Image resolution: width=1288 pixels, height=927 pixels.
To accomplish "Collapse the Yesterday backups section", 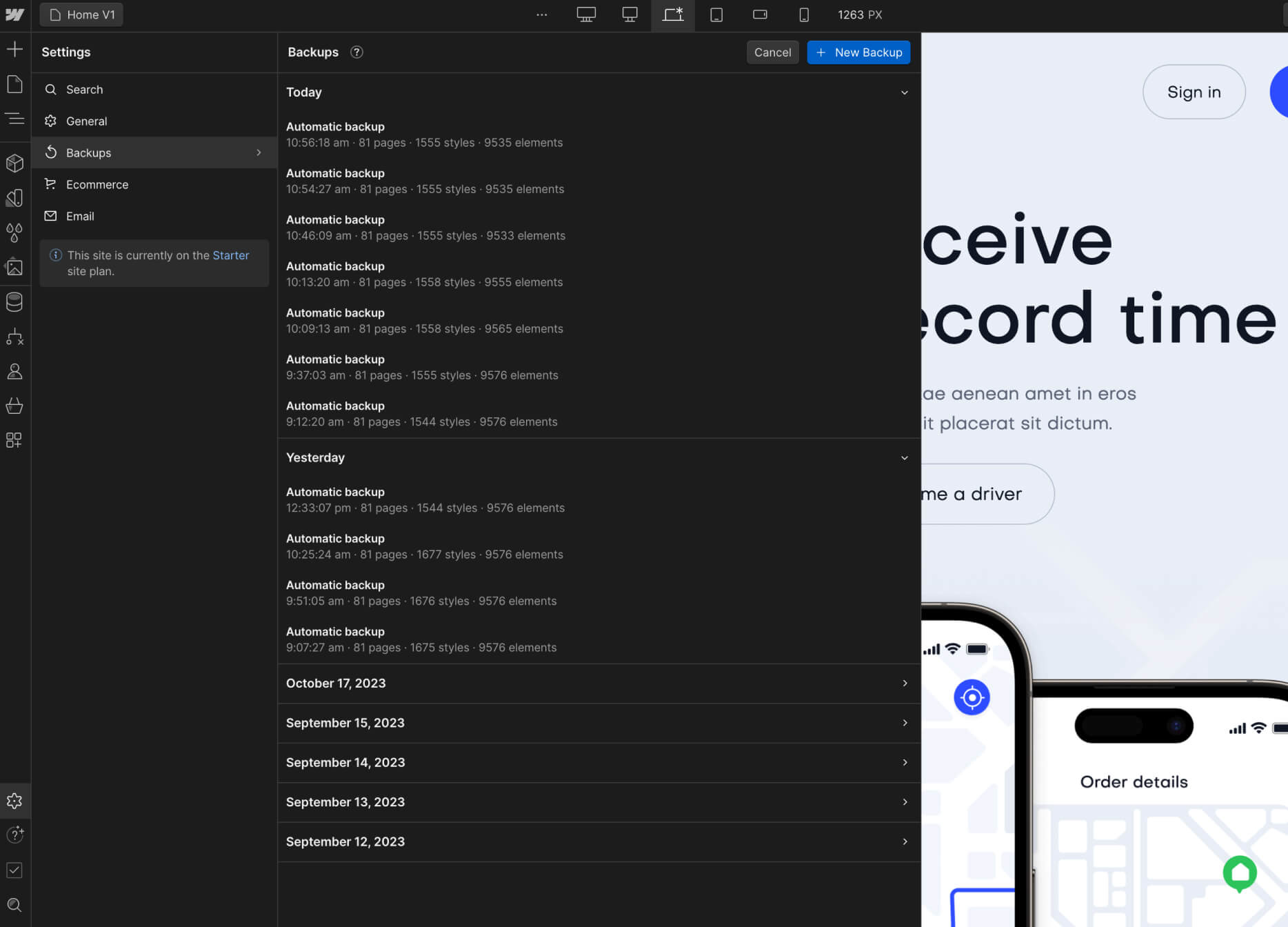I will [x=905, y=458].
